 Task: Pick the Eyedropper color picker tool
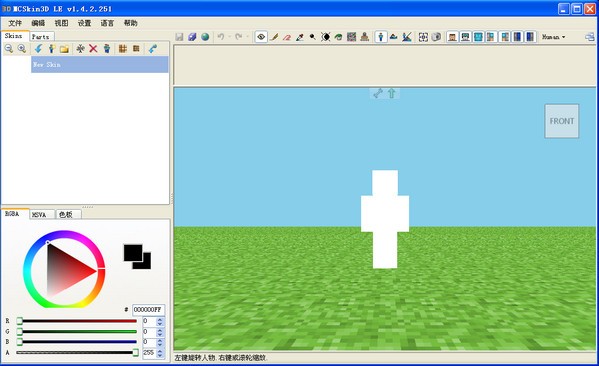pyautogui.click(x=300, y=37)
